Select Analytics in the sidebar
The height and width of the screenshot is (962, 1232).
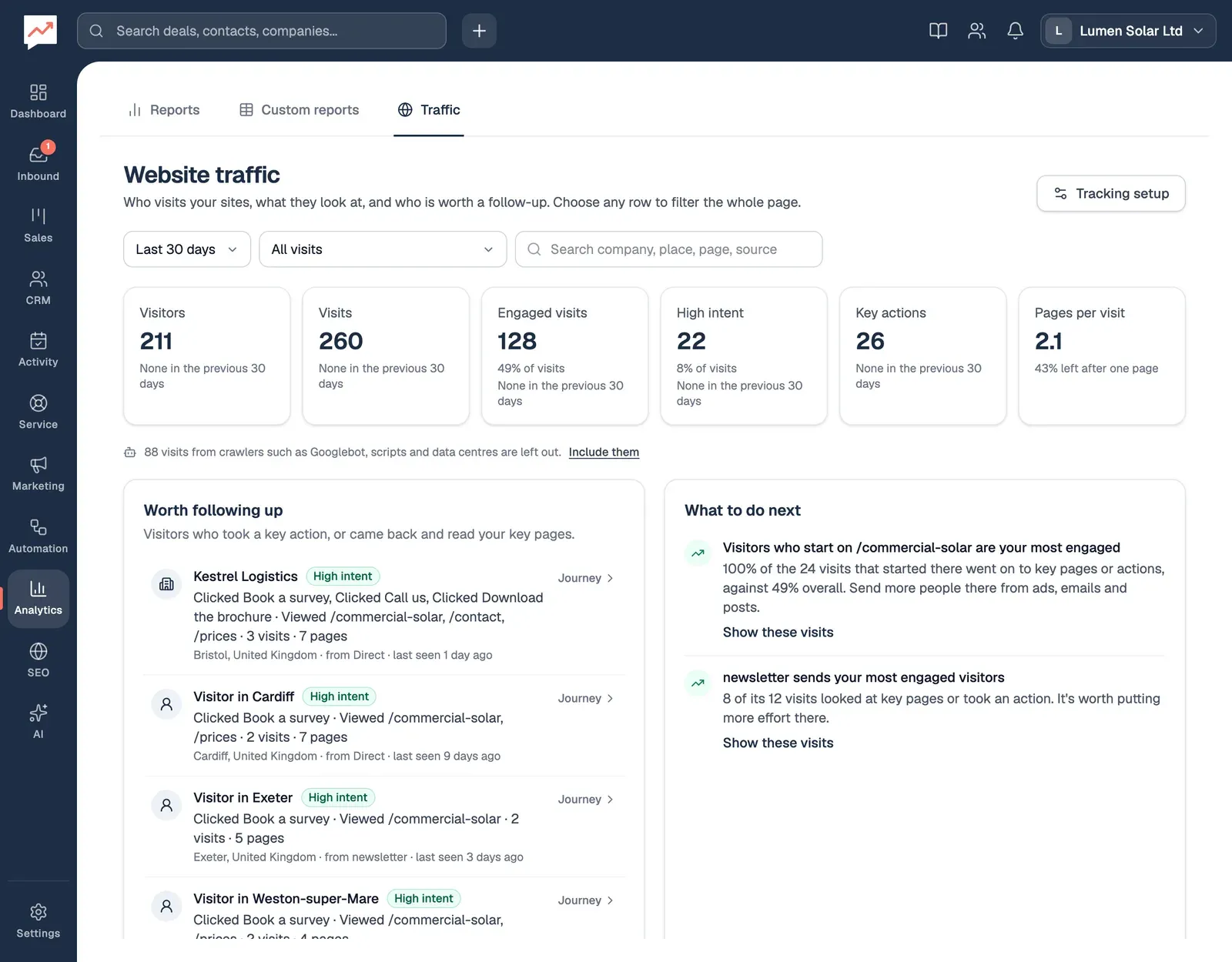[x=38, y=599]
